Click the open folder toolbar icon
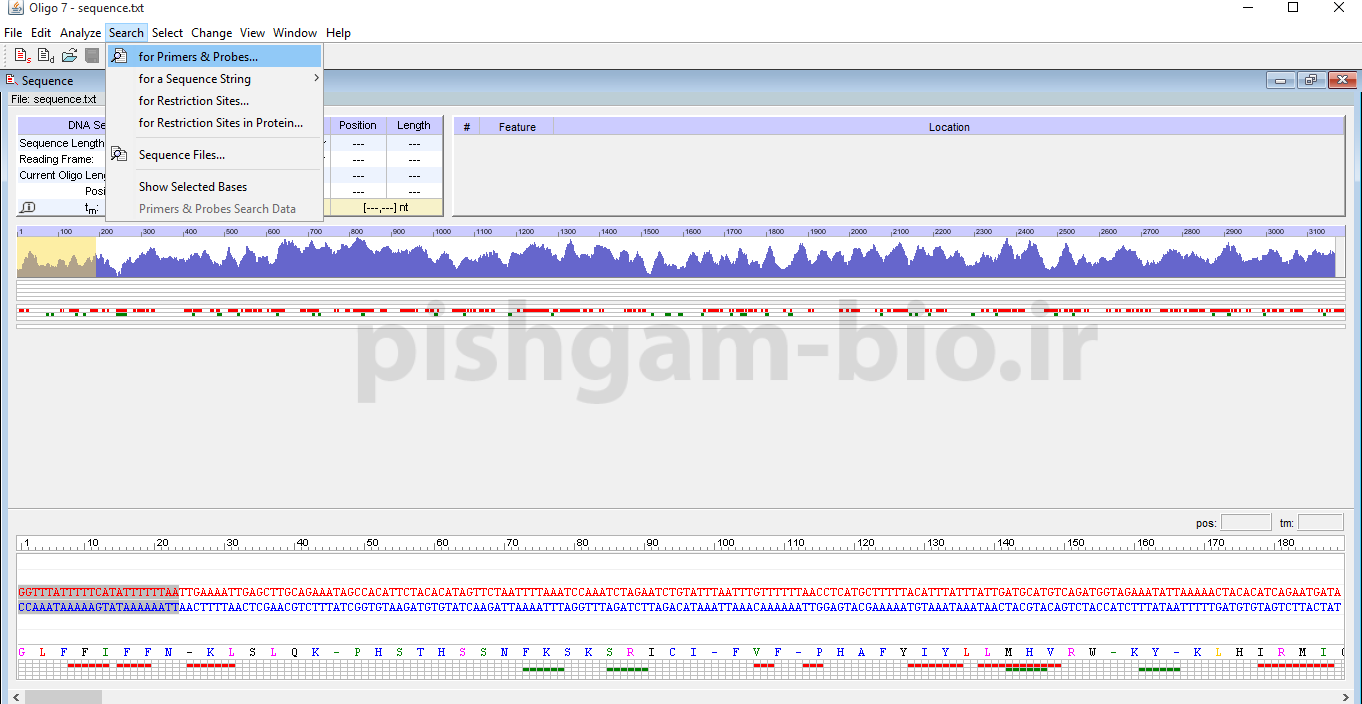Screen dimensions: 1362x704 [69, 56]
